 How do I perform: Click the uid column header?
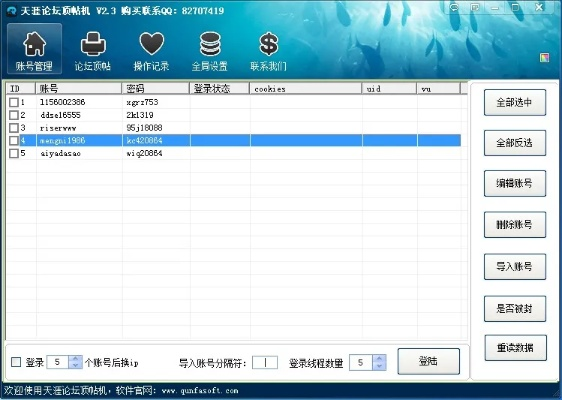(389, 89)
